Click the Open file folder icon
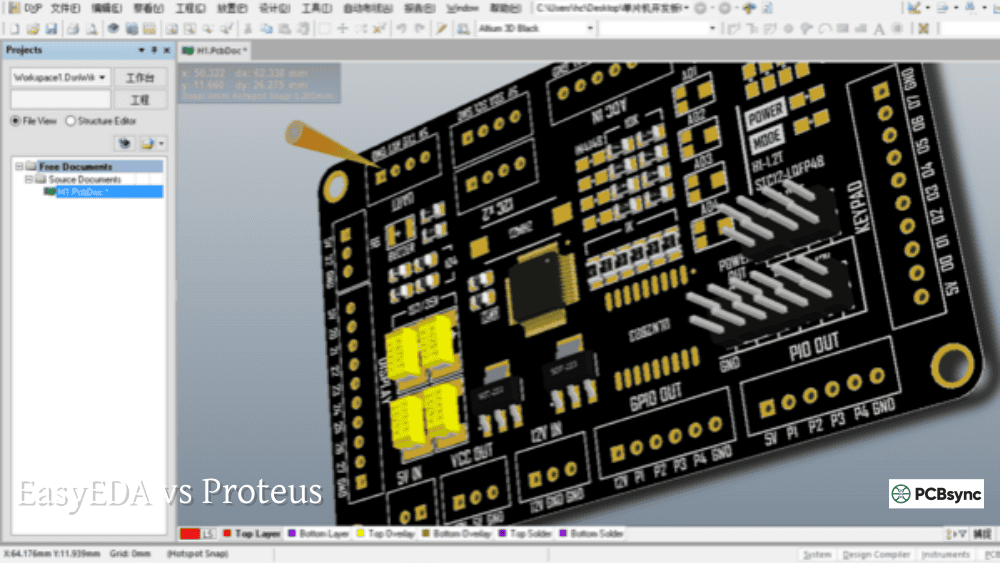The image size is (1000, 563). pos(34,28)
